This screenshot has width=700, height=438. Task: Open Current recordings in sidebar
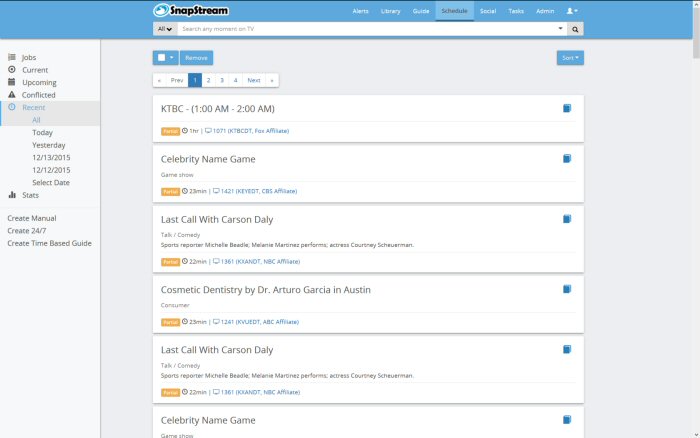click(35, 70)
